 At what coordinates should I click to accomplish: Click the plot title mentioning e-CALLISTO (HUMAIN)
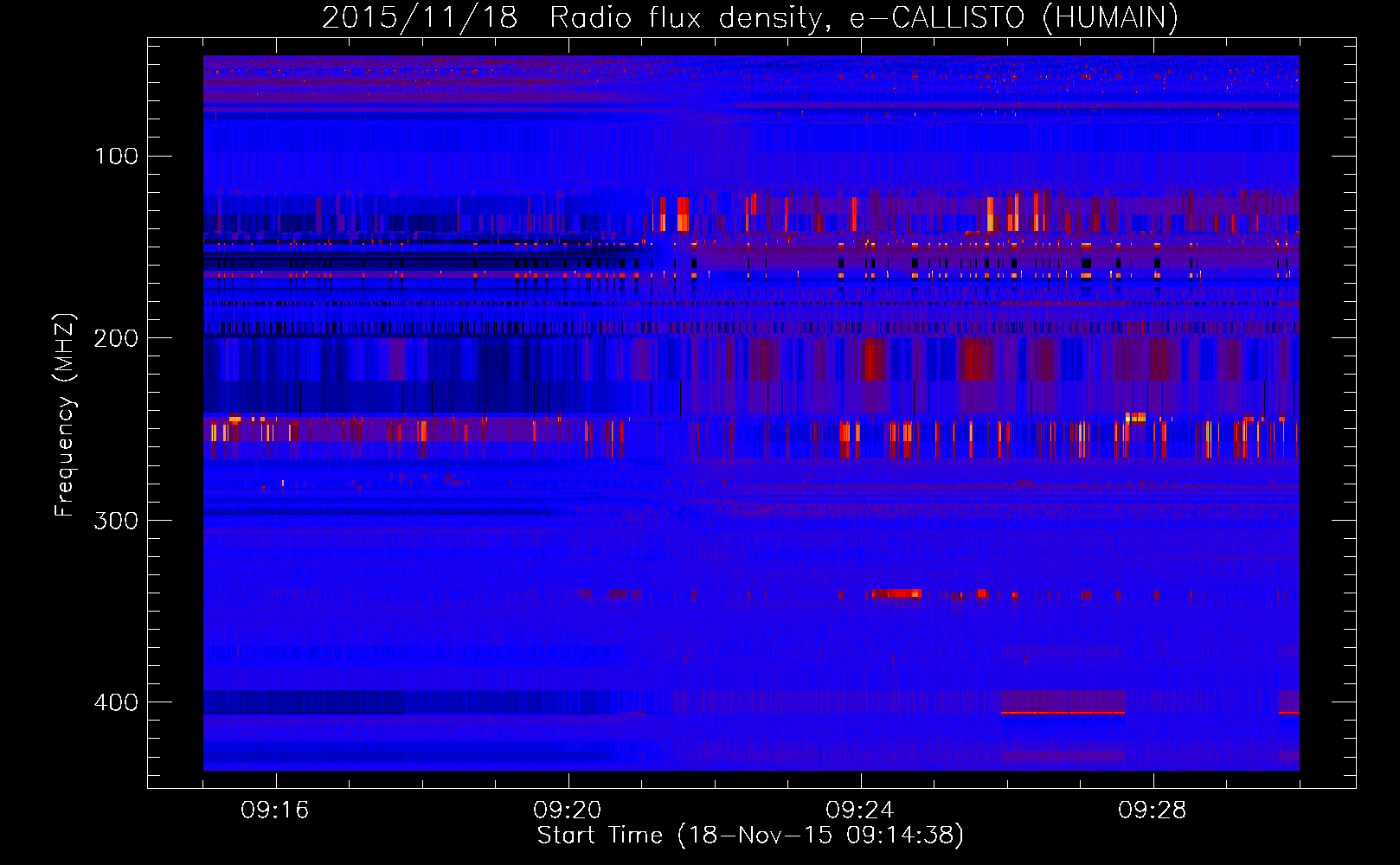(x=750, y=18)
